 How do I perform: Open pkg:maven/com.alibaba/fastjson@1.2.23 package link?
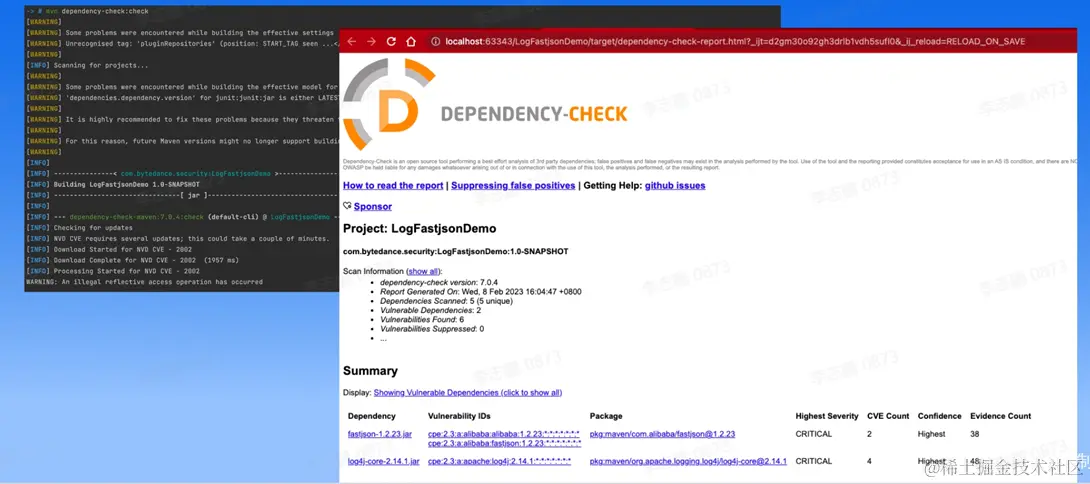(662, 434)
